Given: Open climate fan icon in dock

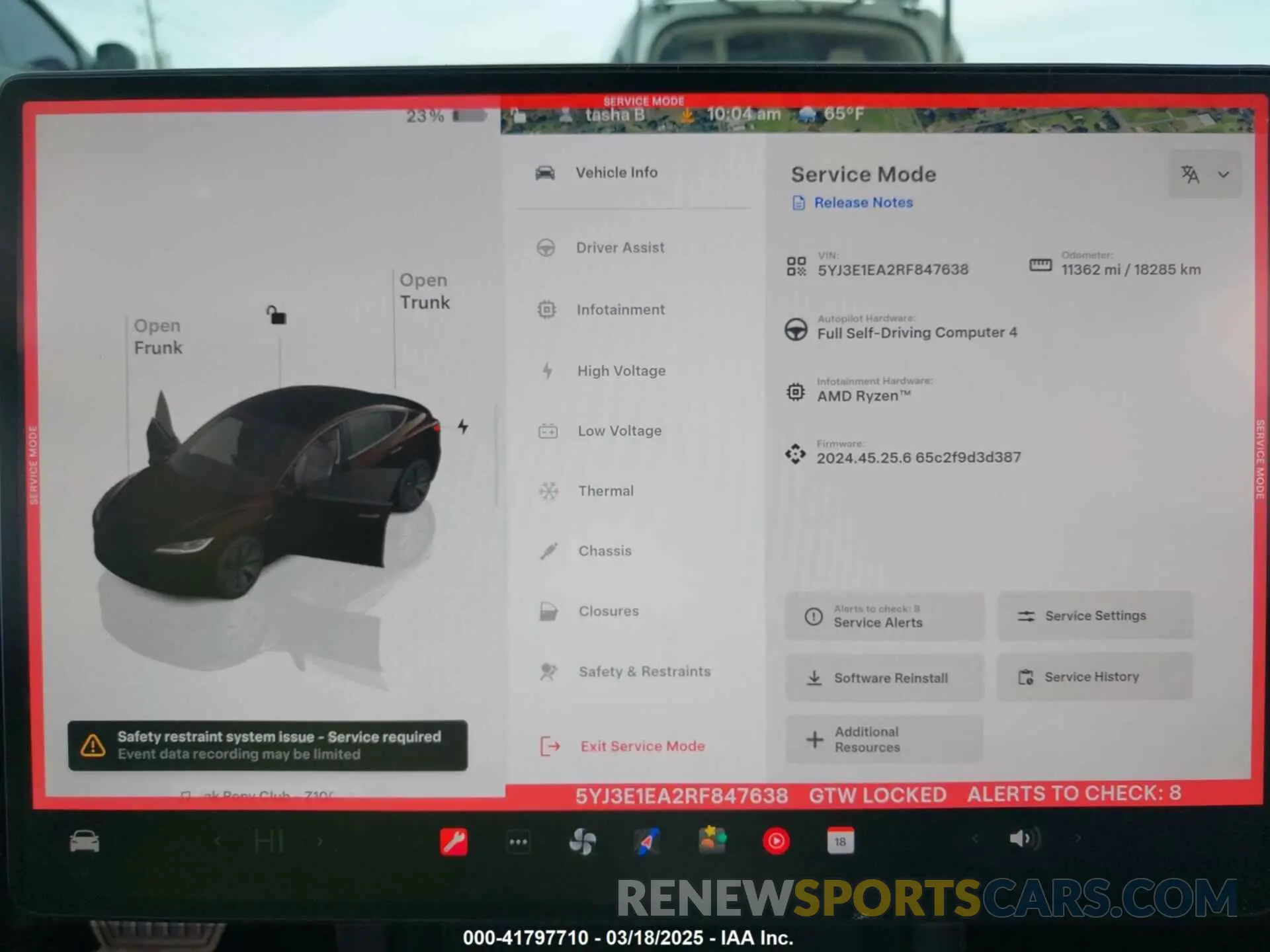Looking at the screenshot, I should [583, 842].
